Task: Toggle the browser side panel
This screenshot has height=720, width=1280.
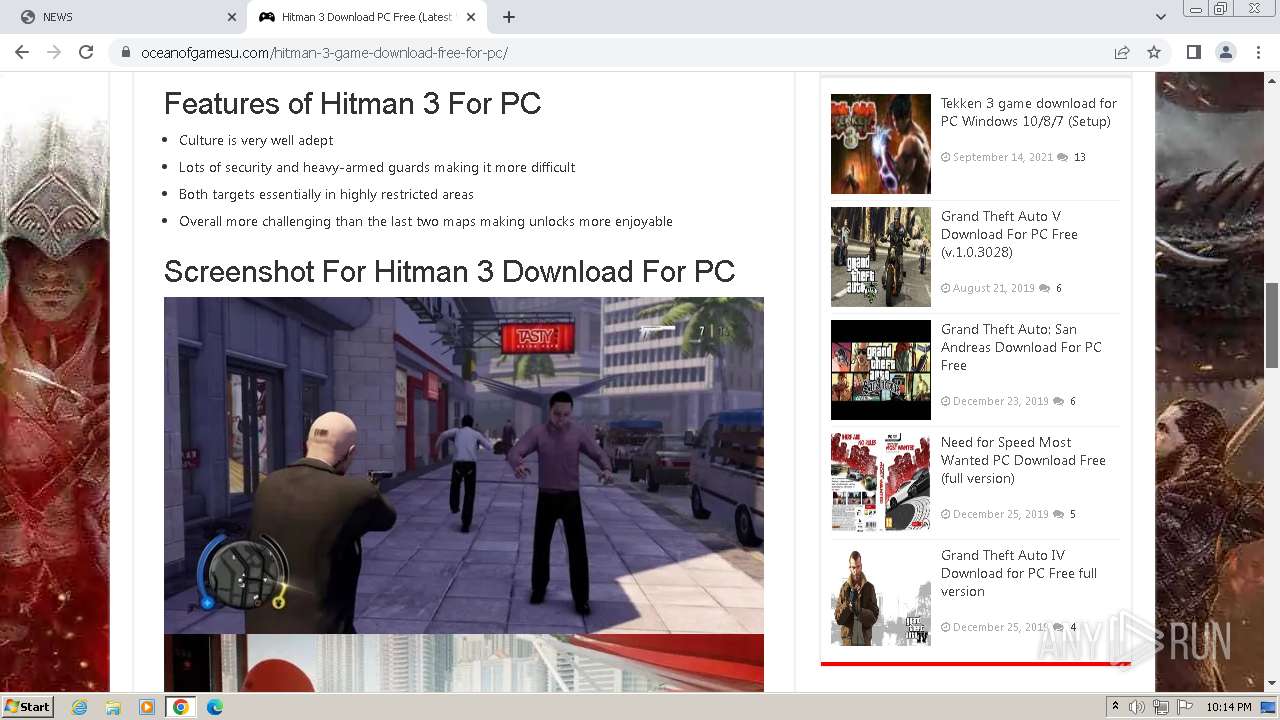Action: click(1193, 52)
